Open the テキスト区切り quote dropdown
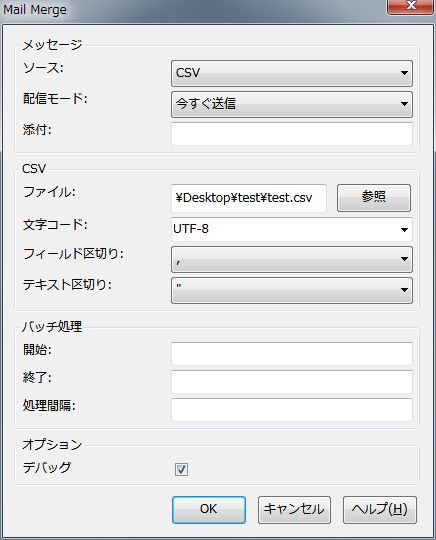 [291, 290]
